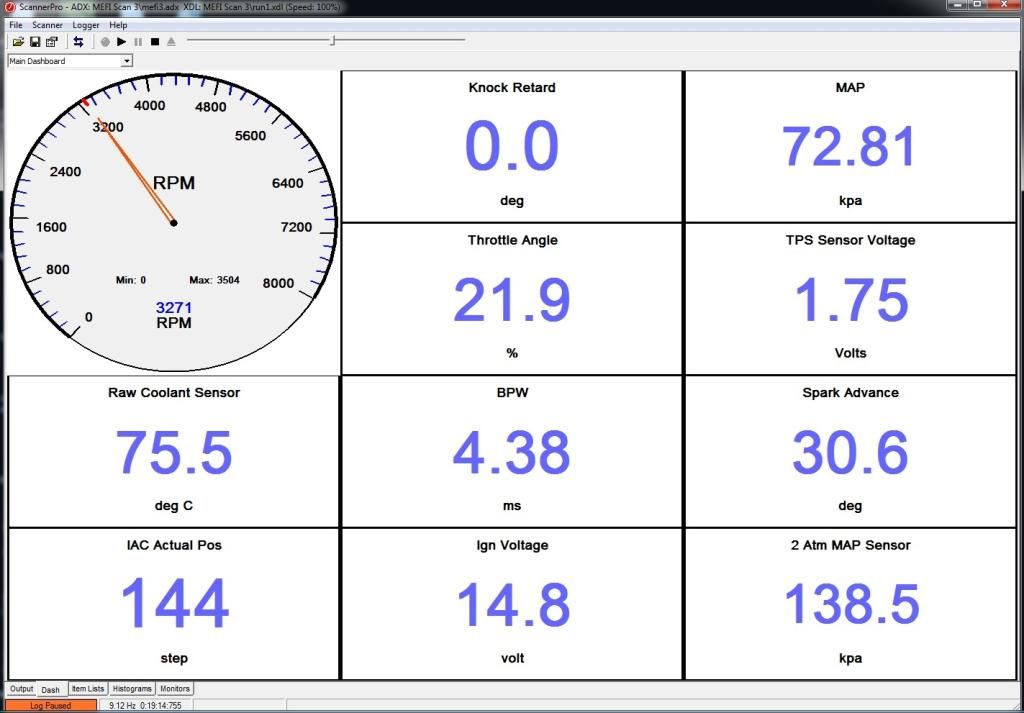The height and width of the screenshot is (713, 1024).
Task: Click the eject triangle icon
Action: click(x=171, y=42)
